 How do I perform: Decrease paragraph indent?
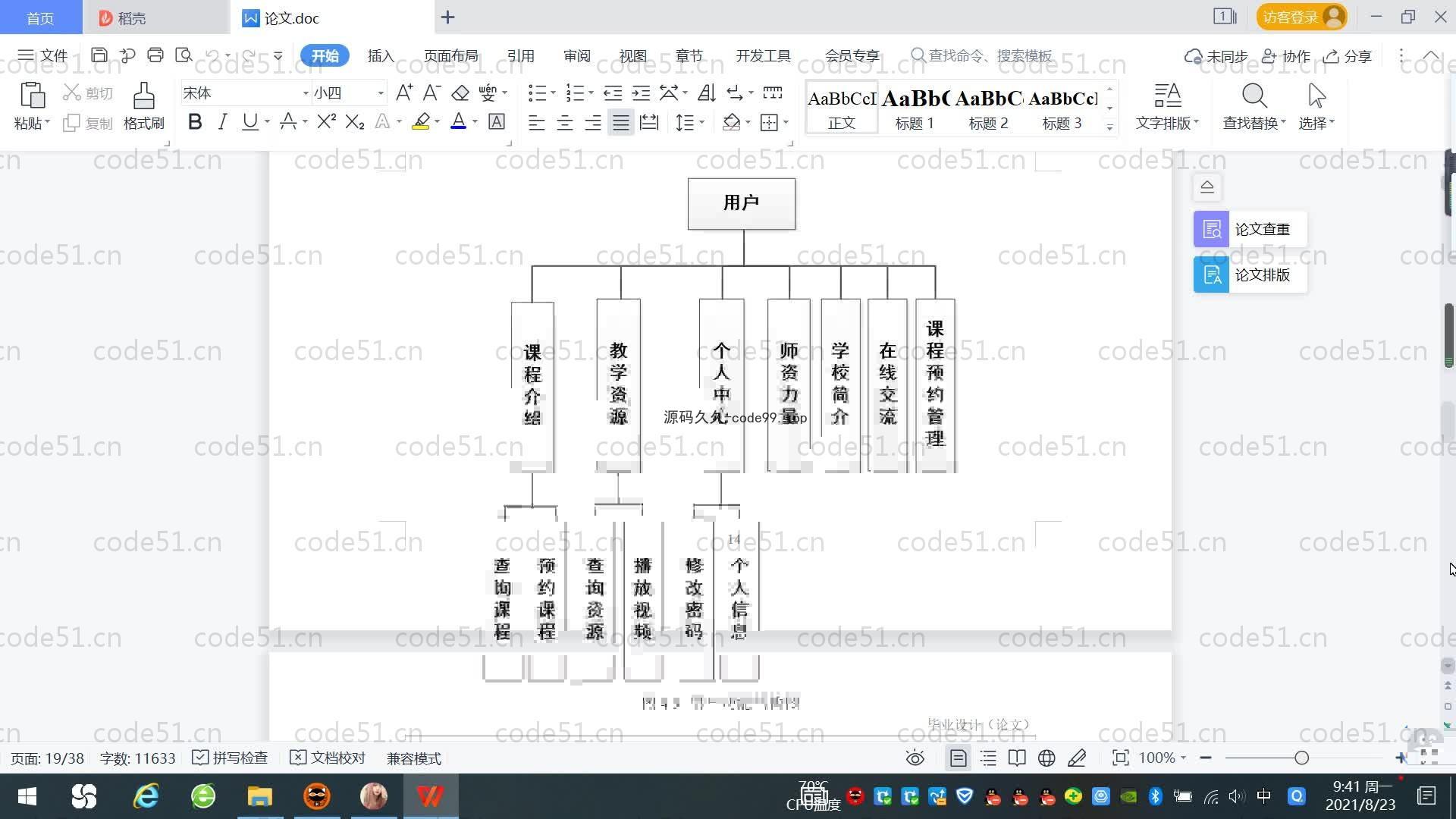click(613, 93)
